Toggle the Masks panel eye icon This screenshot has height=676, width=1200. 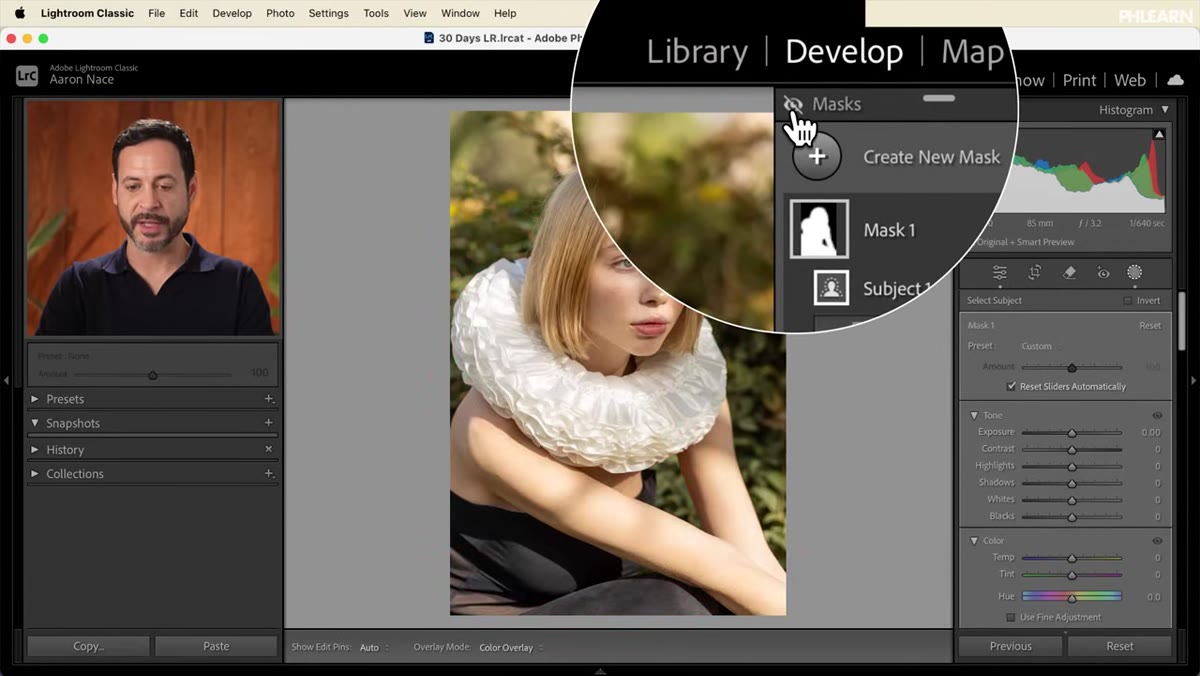(x=793, y=104)
